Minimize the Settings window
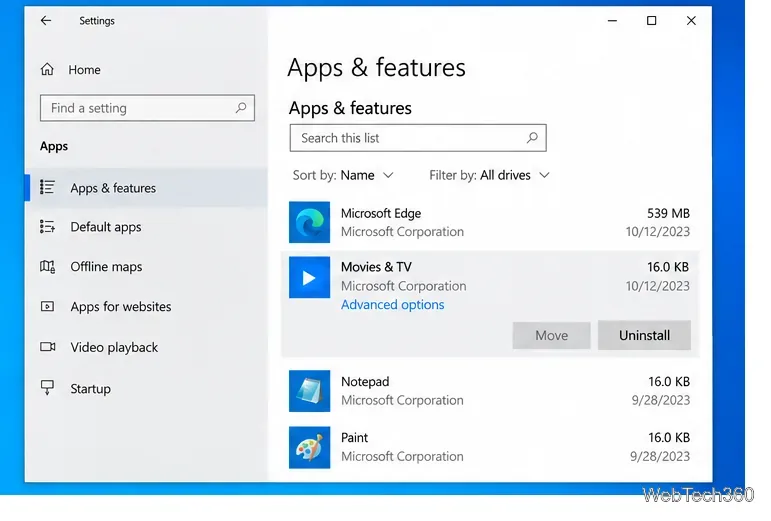The image size is (771, 521). click(x=612, y=21)
